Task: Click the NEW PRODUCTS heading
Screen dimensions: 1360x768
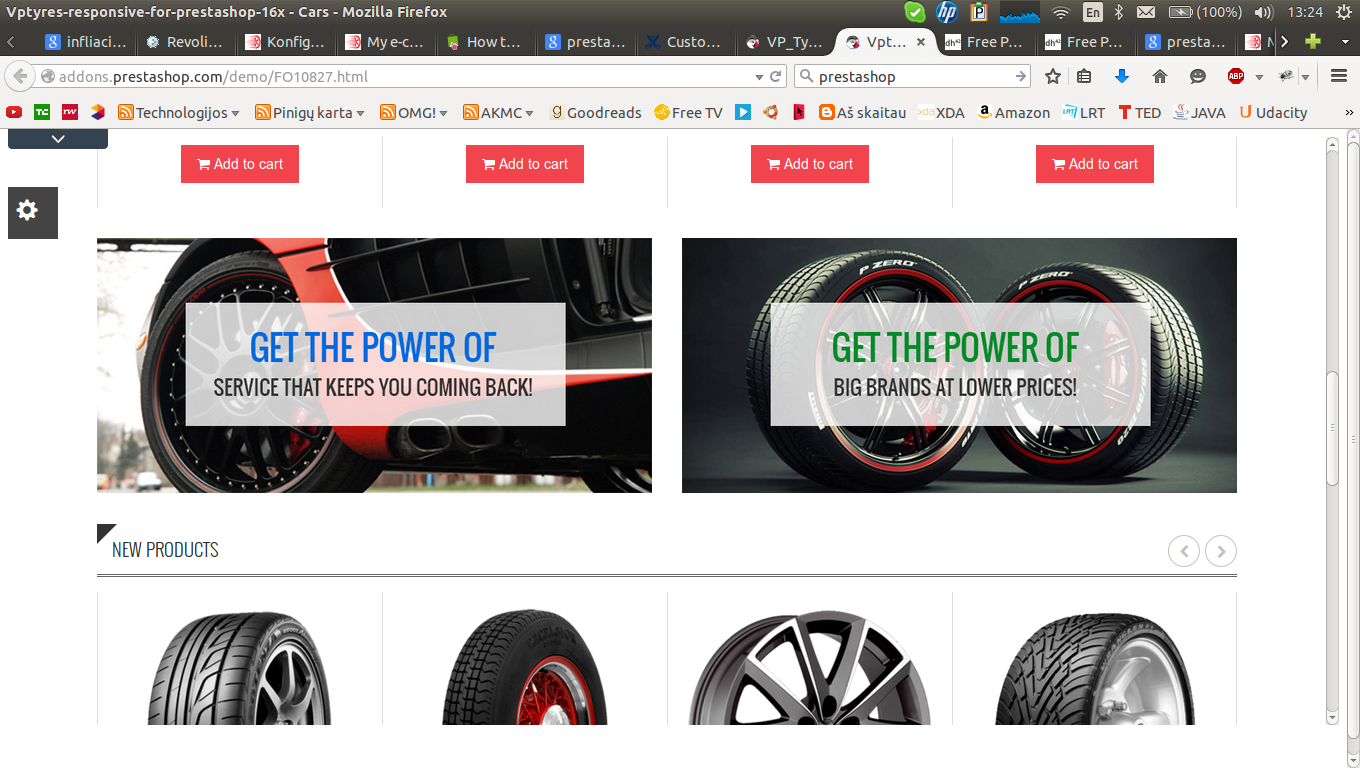Action: [165, 550]
